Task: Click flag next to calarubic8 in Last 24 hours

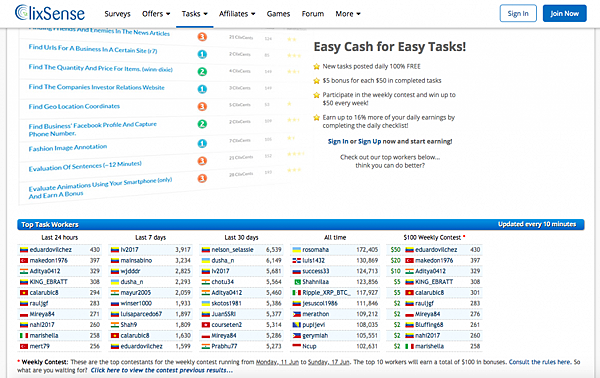Action: click(x=24, y=293)
